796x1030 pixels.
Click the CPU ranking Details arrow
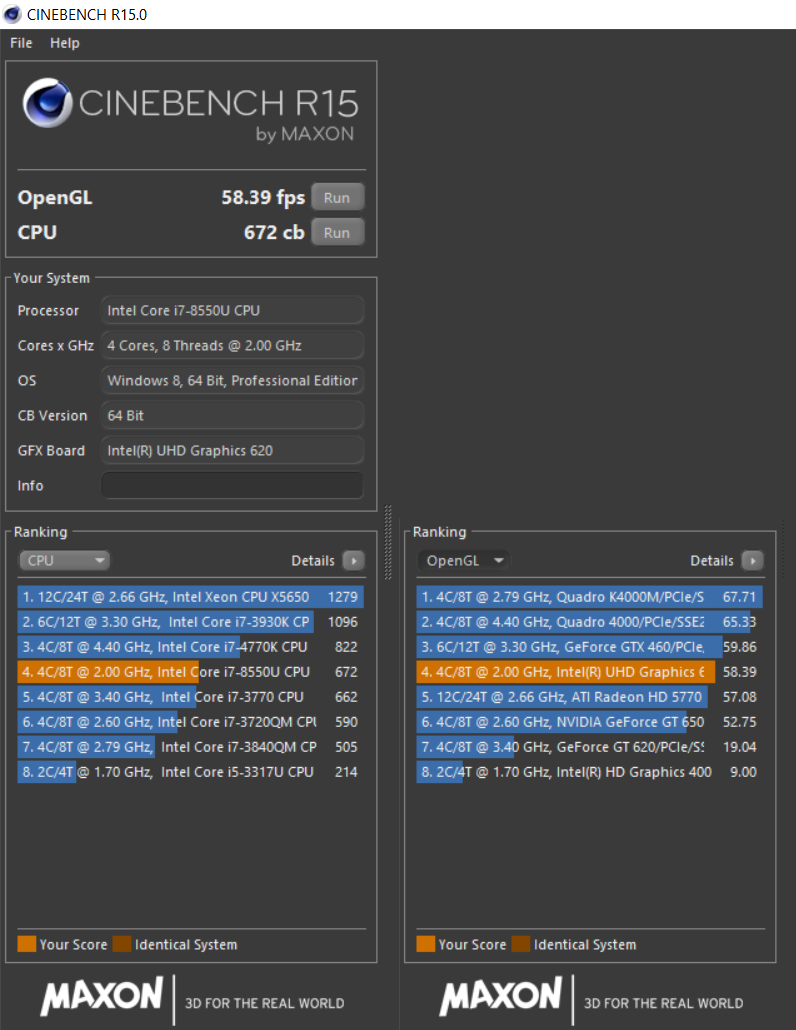coord(353,561)
